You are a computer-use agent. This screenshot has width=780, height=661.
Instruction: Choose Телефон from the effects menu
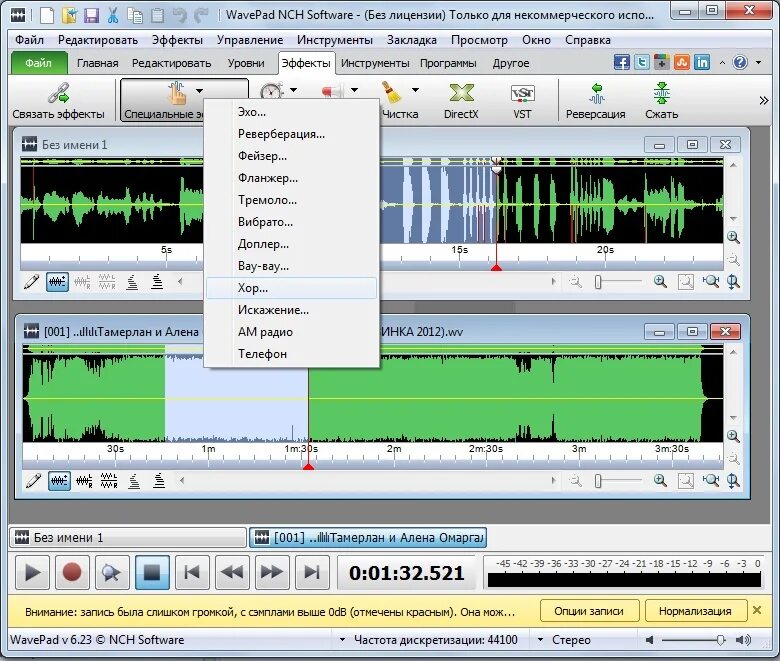point(291,354)
